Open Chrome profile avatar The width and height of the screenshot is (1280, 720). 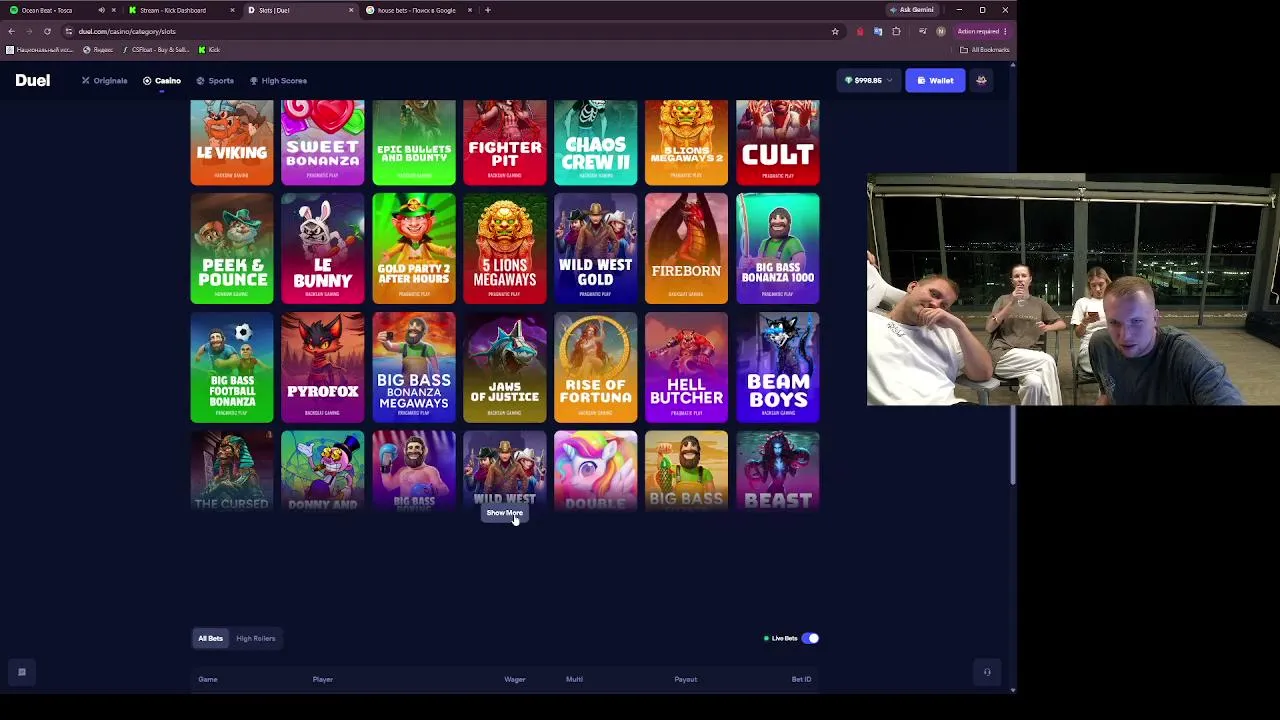[940, 31]
